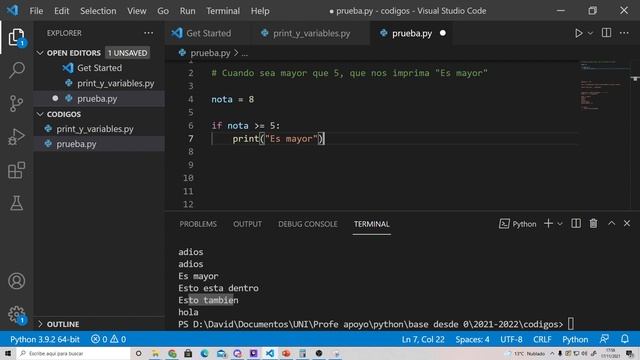Image resolution: width=640 pixels, height=360 pixels.
Task: Open errors and warnings status indicator
Action: pos(109,339)
